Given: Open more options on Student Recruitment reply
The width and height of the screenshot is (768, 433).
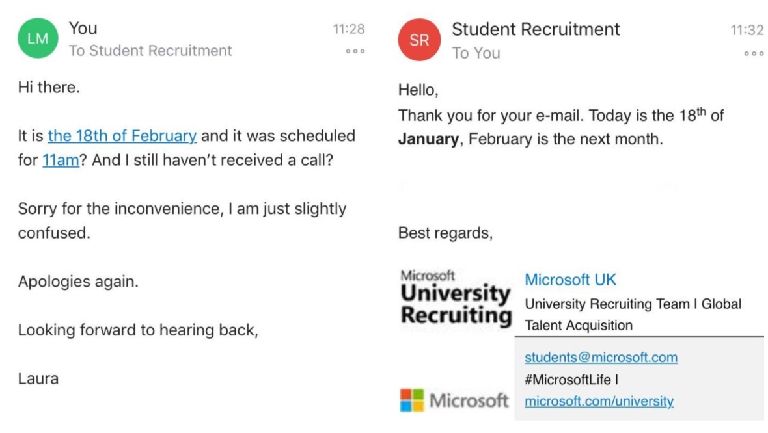Looking at the screenshot, I should click(754, 53).
